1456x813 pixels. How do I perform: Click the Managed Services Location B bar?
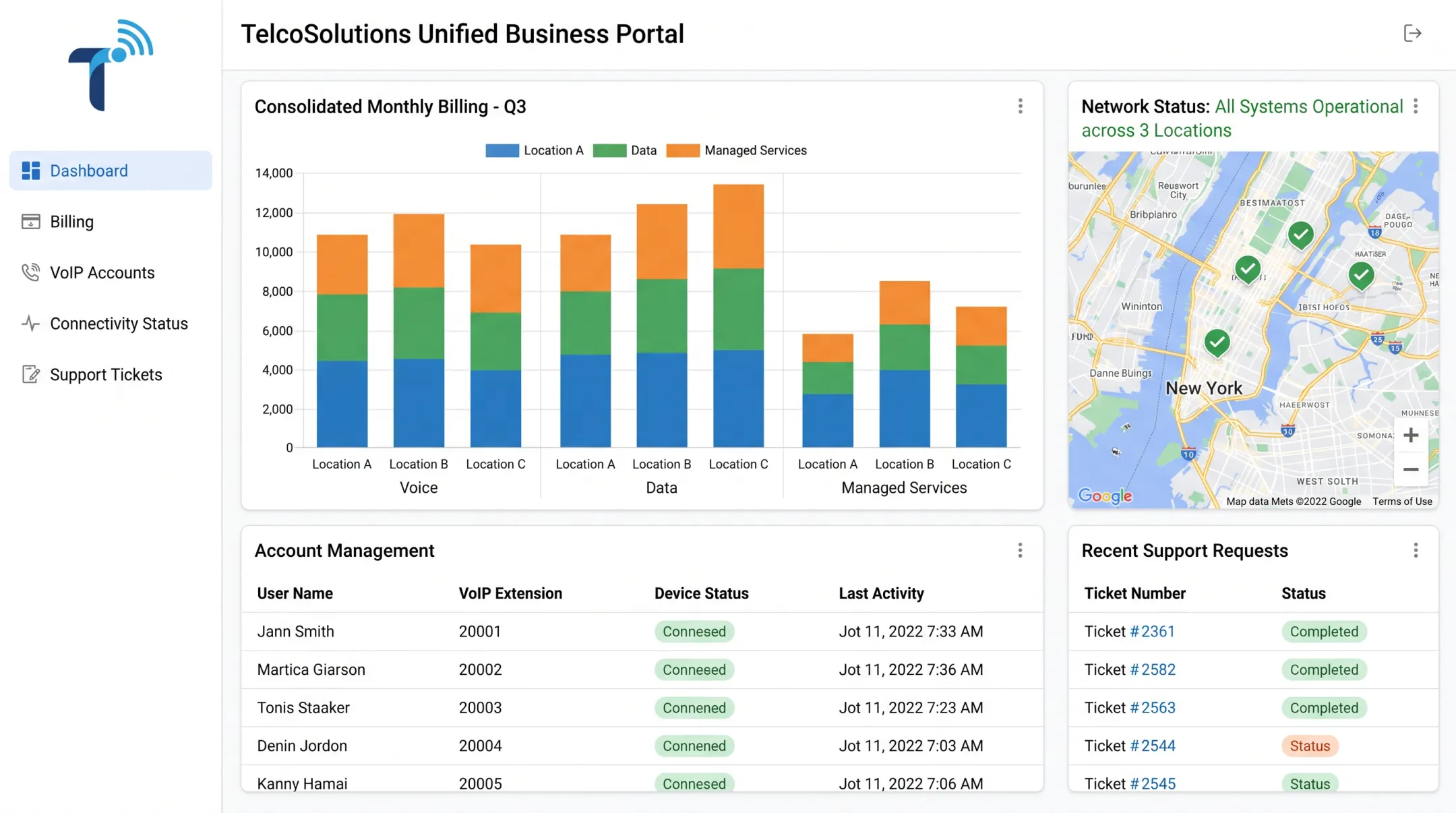pyautogui.click(x=905, y=364)
